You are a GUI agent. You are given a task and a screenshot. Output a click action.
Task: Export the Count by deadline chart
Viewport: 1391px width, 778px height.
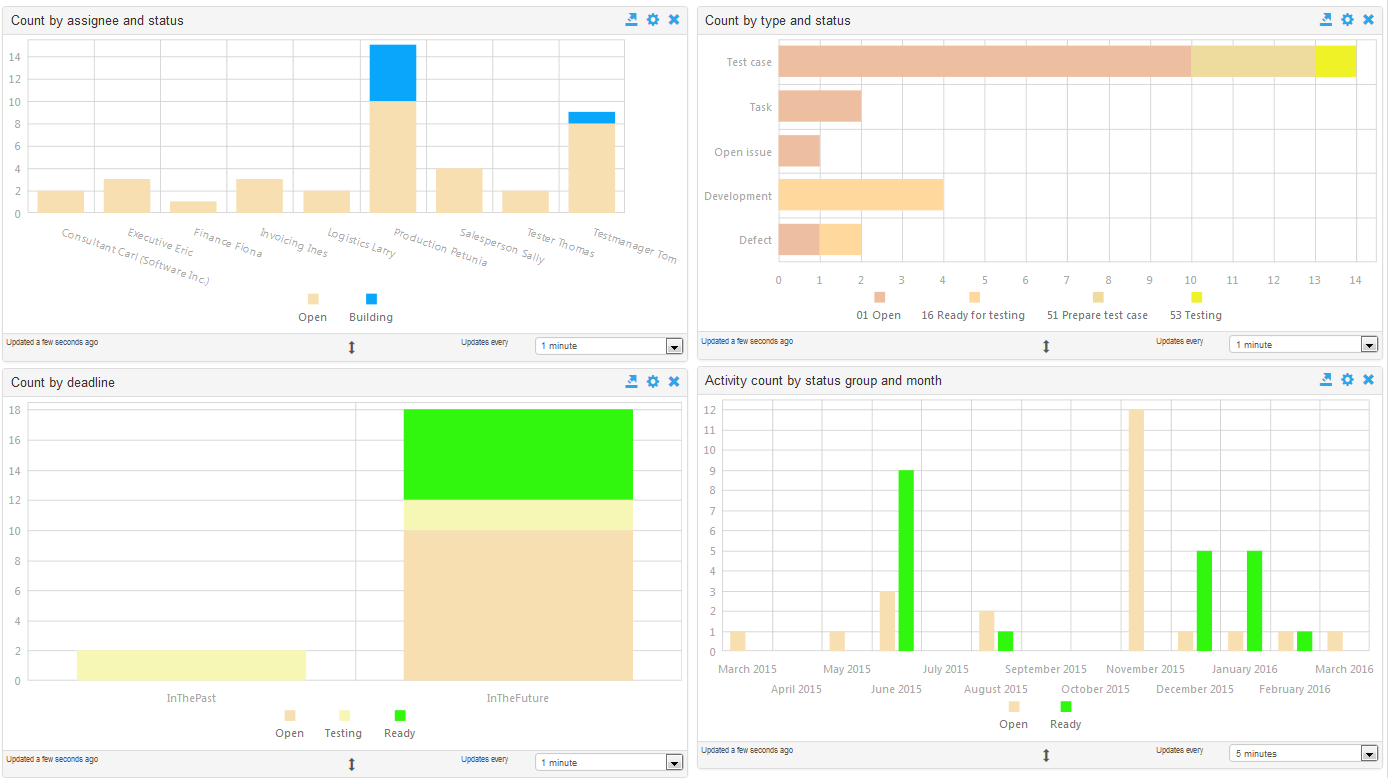click(x=631, y=382)
